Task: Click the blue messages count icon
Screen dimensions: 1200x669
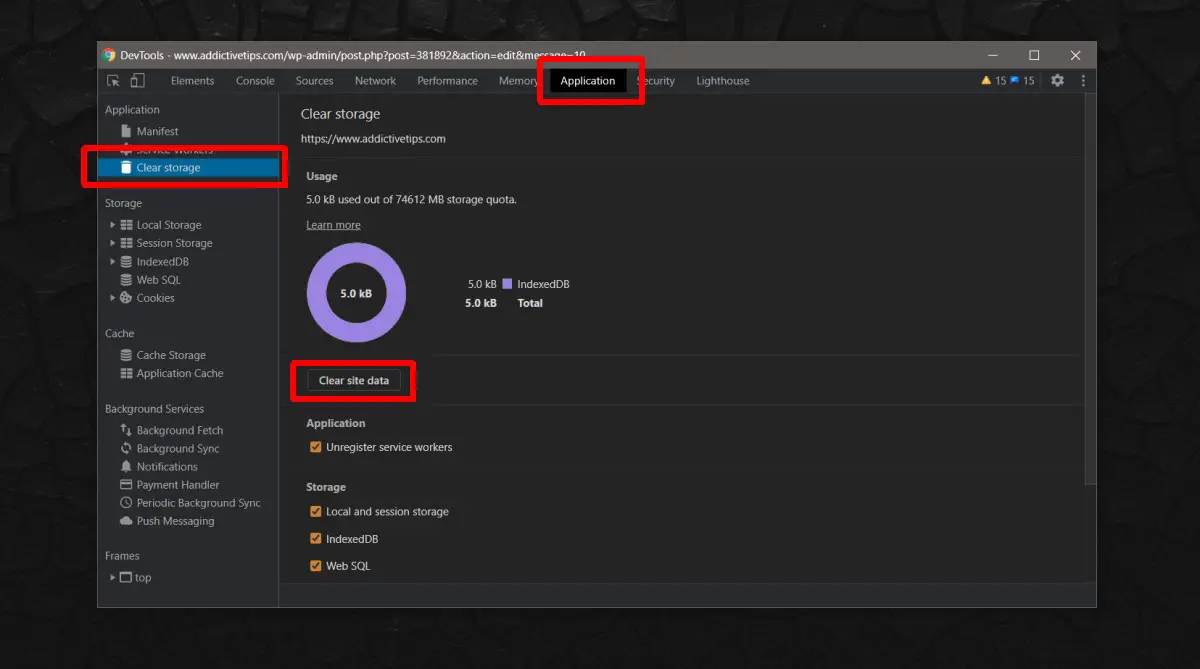Action: [1014, 81]
